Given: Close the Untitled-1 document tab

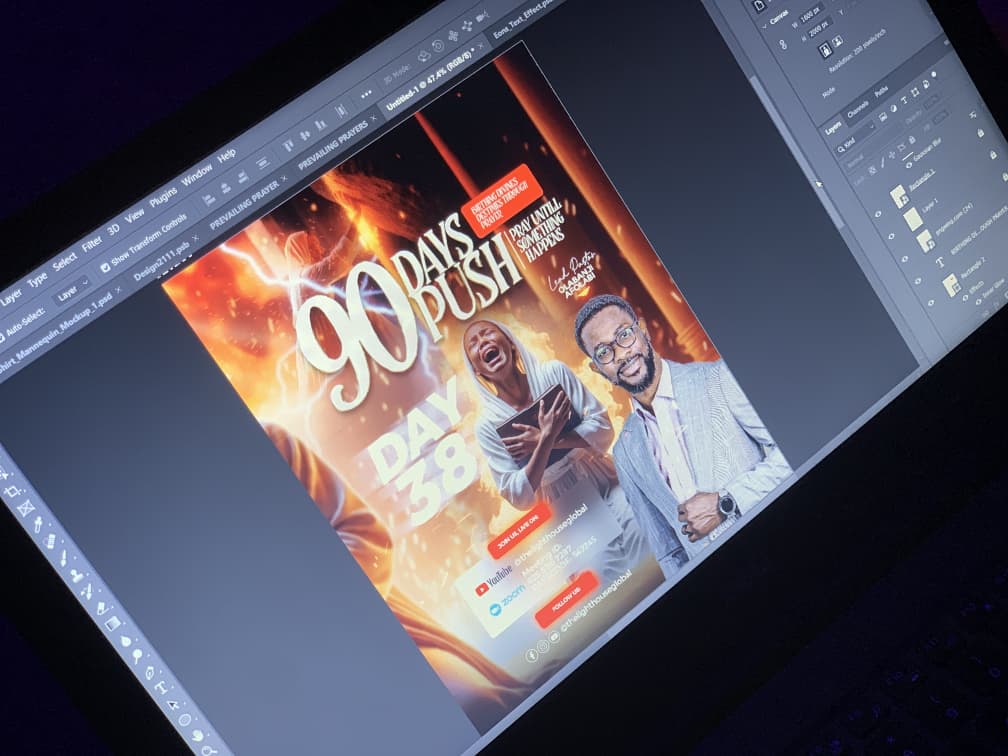Looking at the screenshot, I should pos(481,46).
